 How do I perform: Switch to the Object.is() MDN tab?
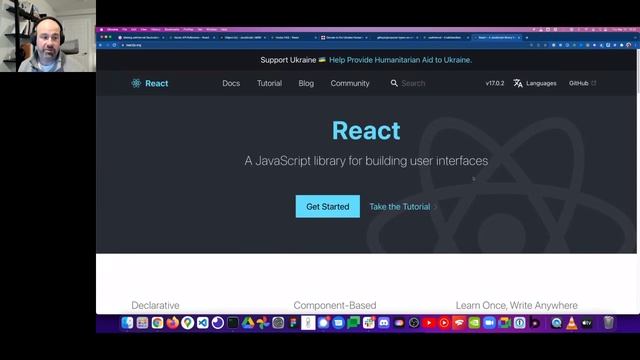pos(243,38)
